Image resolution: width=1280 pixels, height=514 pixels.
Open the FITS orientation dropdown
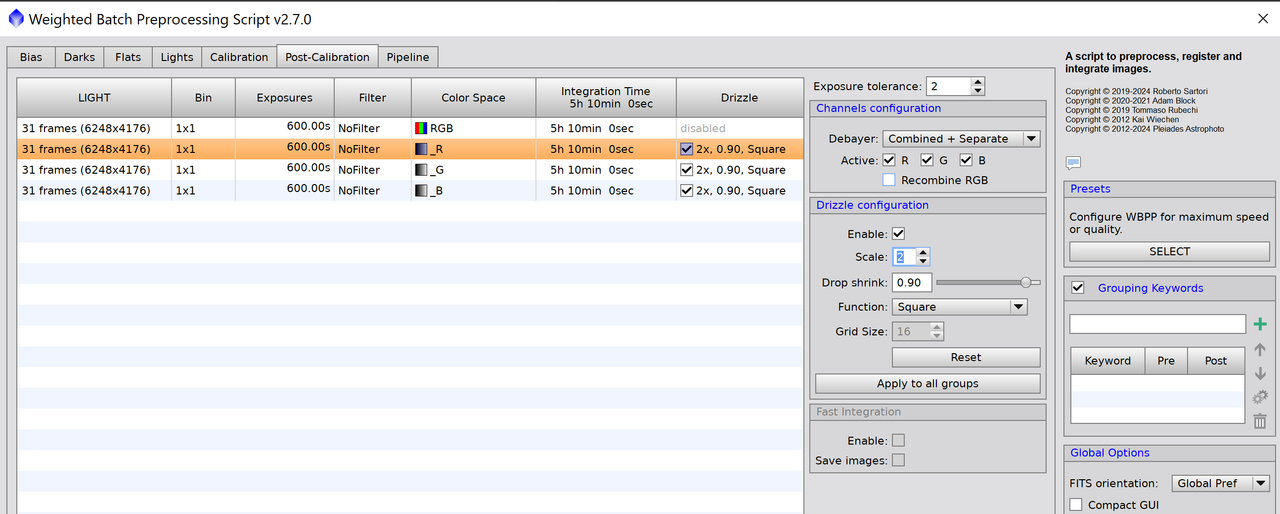[x=1220, y=483]
